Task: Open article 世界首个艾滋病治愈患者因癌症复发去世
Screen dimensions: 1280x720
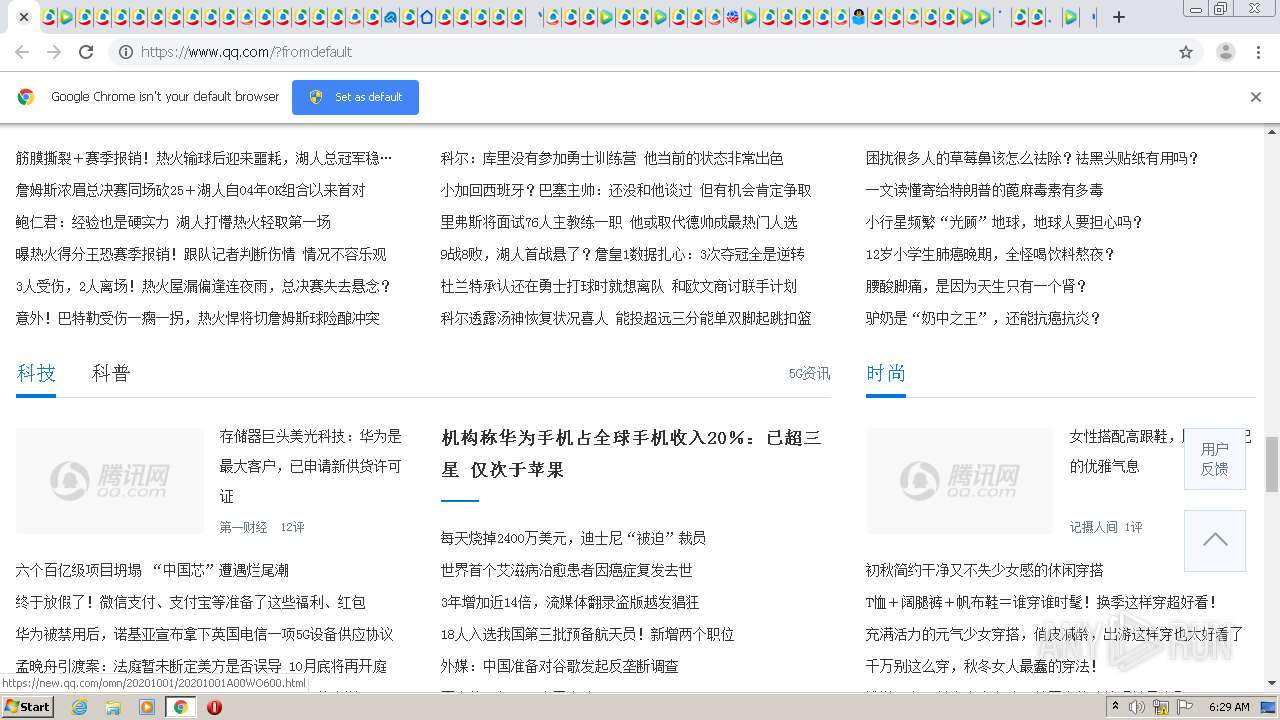Action: click(x=567, y=570)
